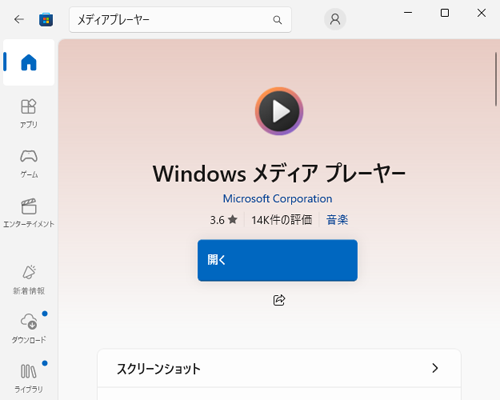Screen dimensions: 500x400
Task: Maximize the Microsoft Store window
Action: pos(445,13)
